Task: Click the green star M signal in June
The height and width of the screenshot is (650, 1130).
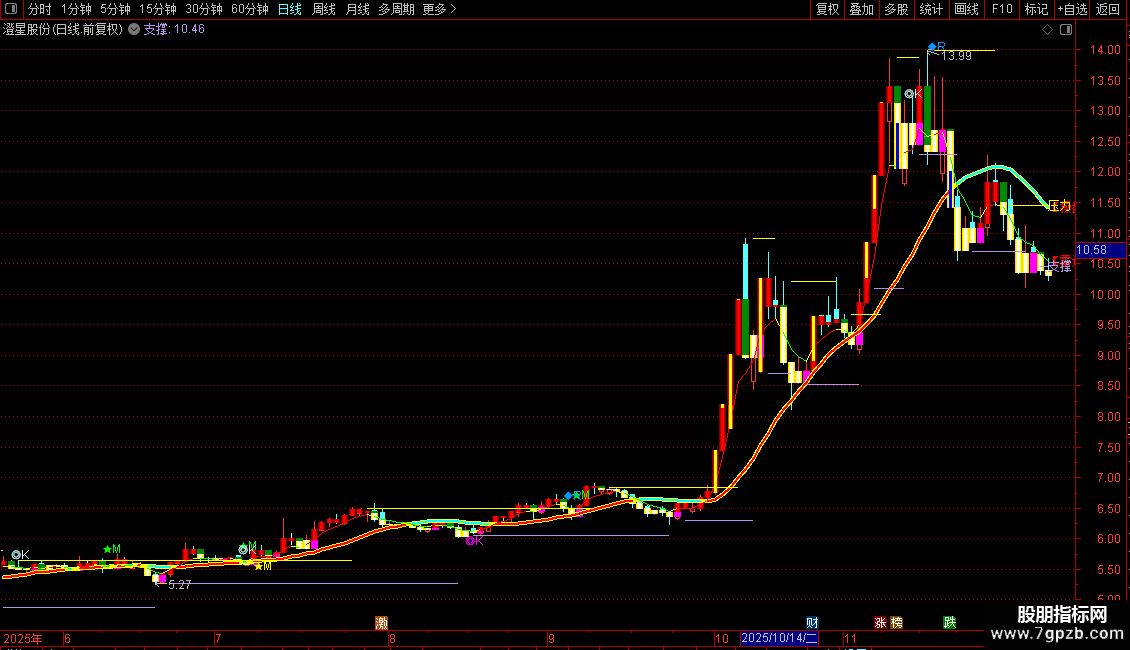Action: point(112,549)
